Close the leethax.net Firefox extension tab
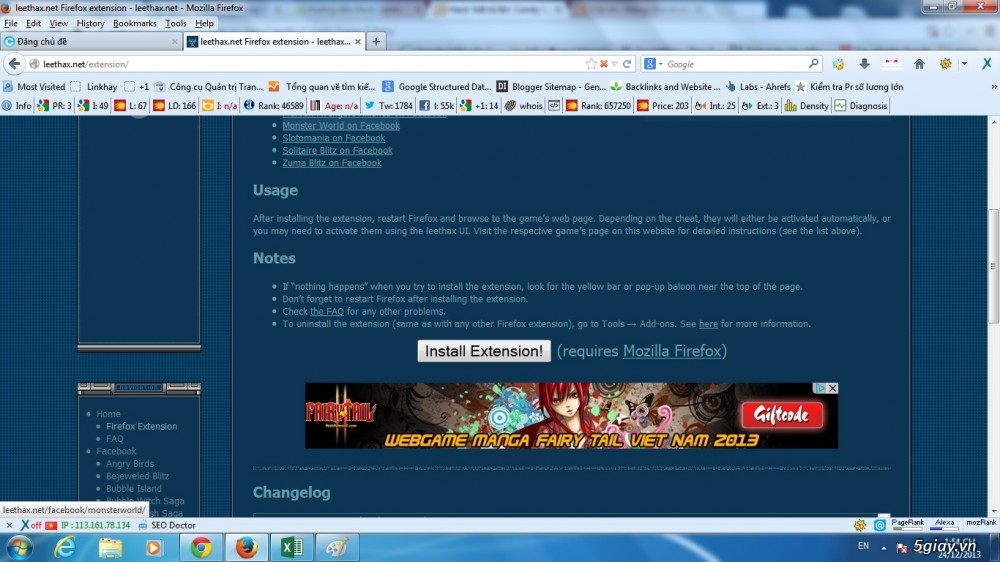The height and width of the screenshot is (562, 1000). click(x=358, y=41)
